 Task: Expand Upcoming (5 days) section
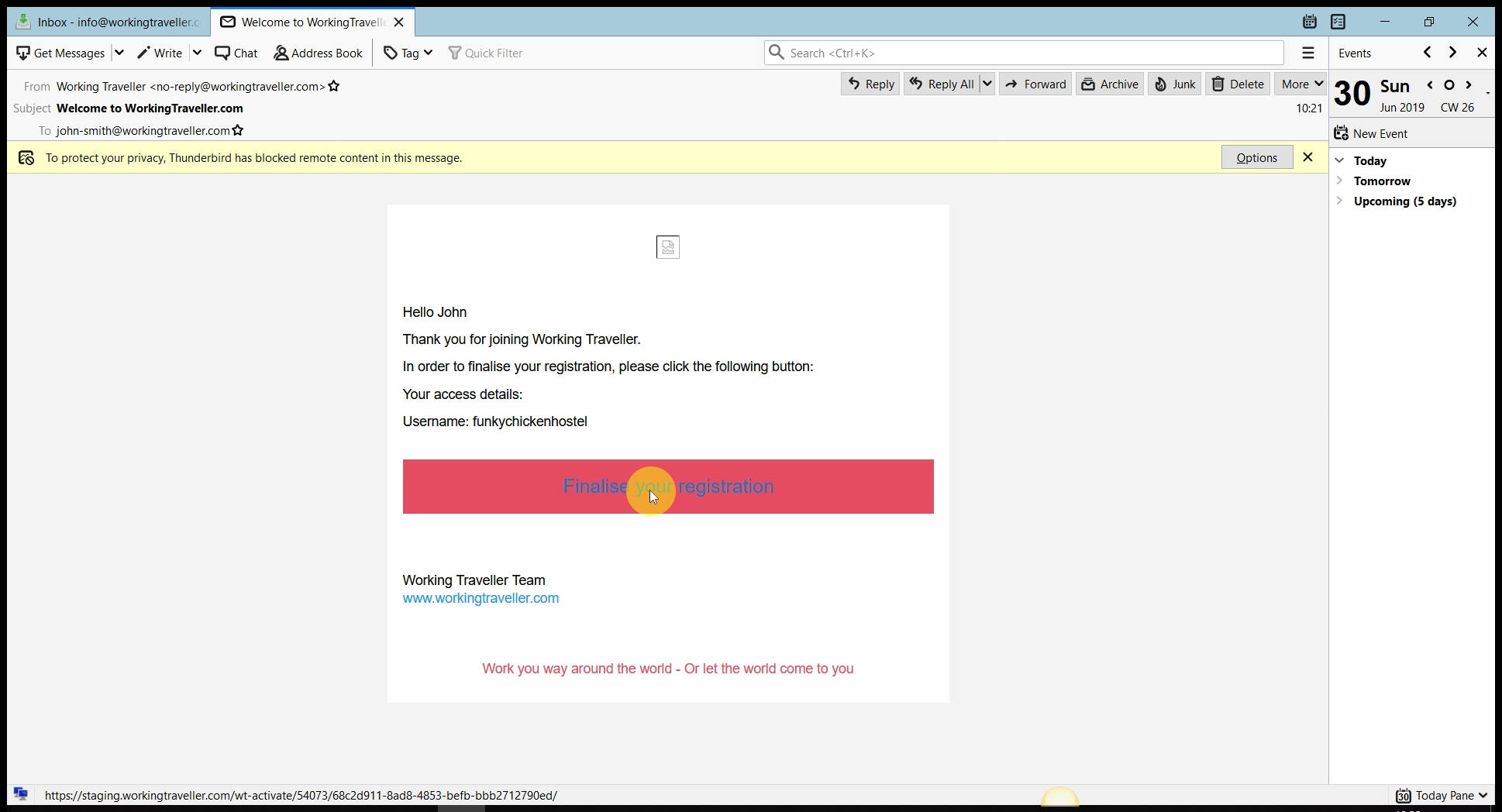pos(1339,201)
